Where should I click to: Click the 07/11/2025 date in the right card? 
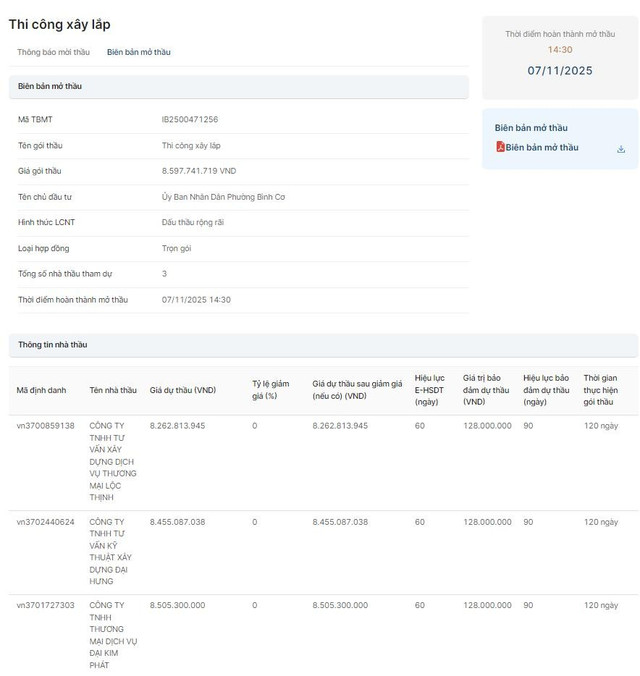(560, 71)
